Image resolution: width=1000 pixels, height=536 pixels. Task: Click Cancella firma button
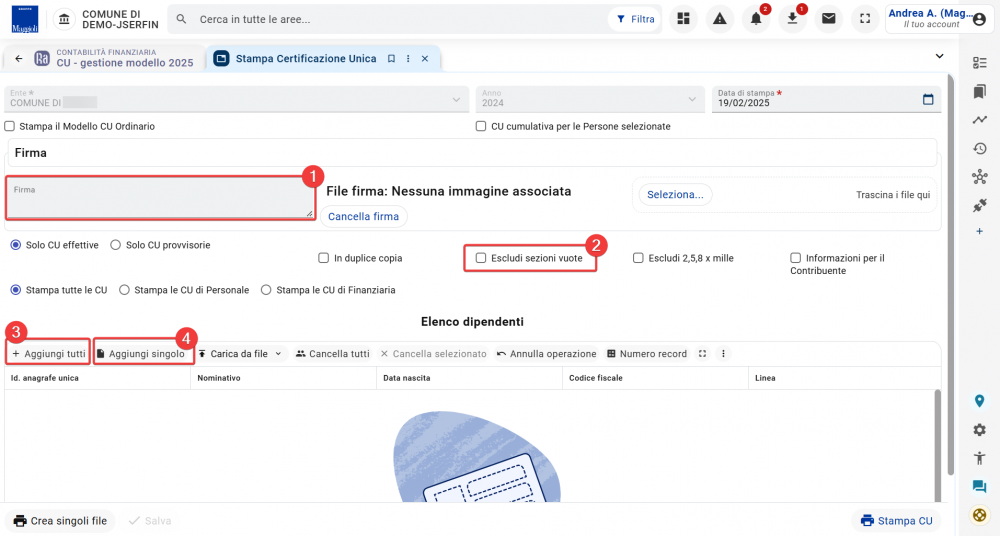(364, 216)
